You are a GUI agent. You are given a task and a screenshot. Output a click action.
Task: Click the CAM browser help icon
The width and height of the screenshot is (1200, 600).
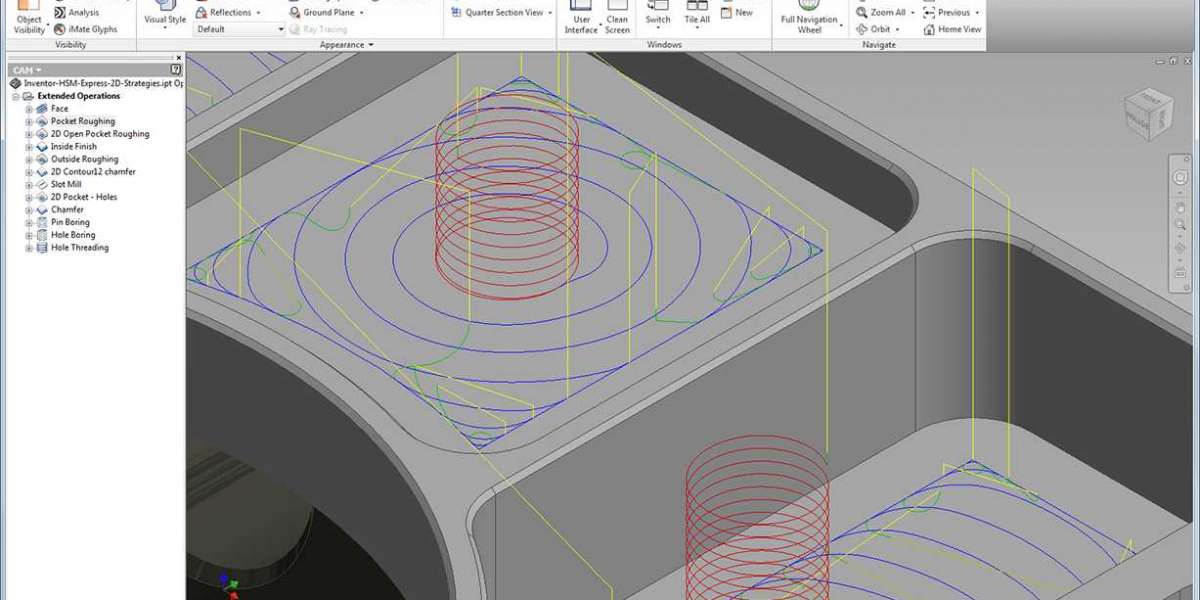point(177,70)
